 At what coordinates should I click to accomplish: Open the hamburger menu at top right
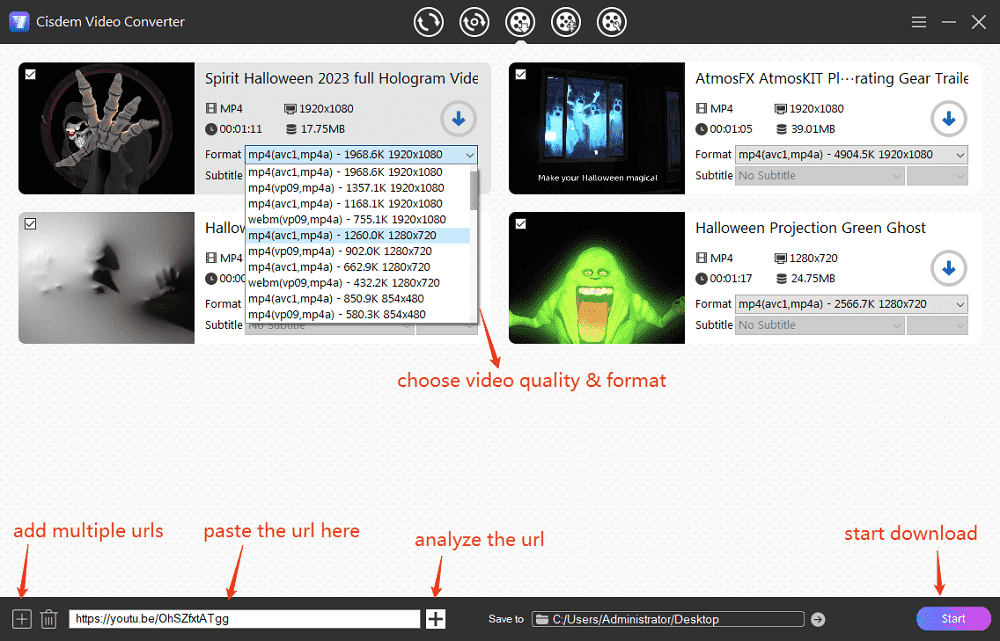pos(918,20)
